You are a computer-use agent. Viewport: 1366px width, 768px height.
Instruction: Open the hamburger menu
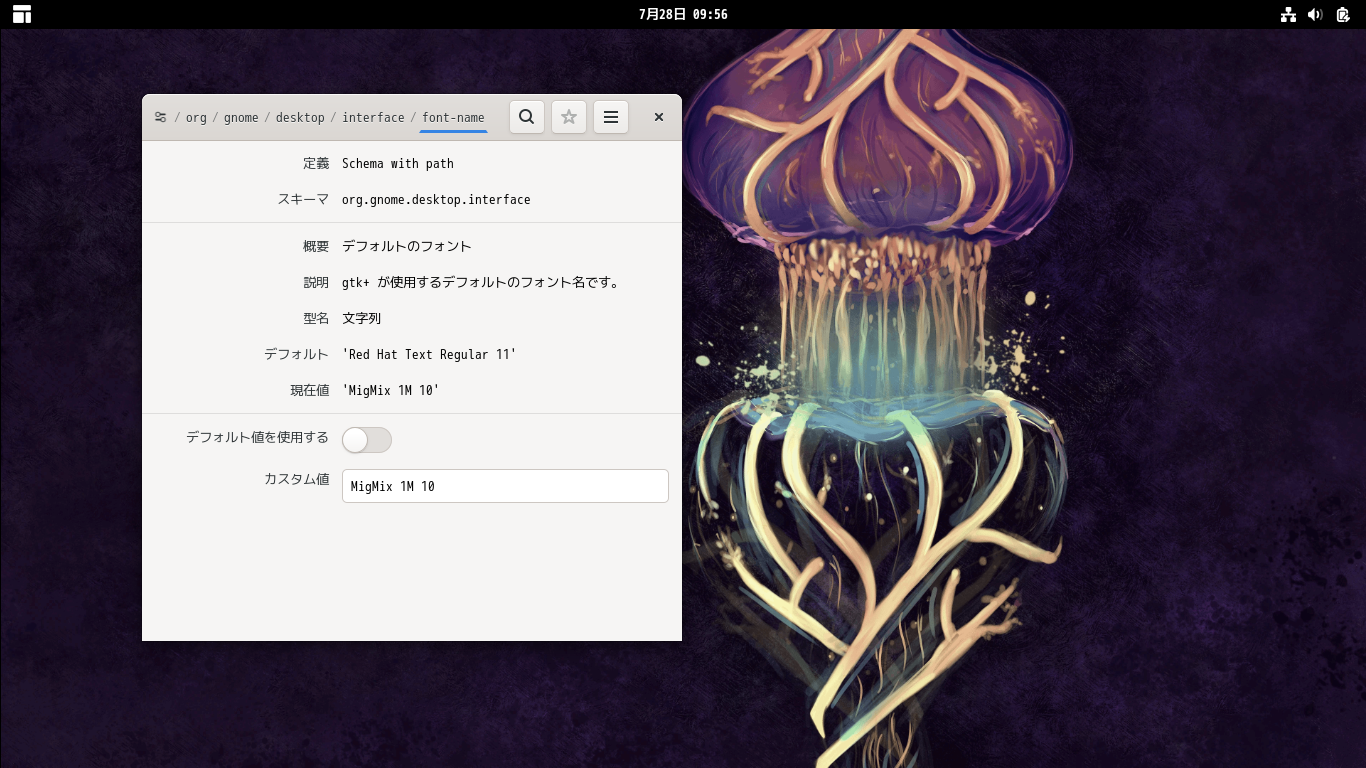611,117
